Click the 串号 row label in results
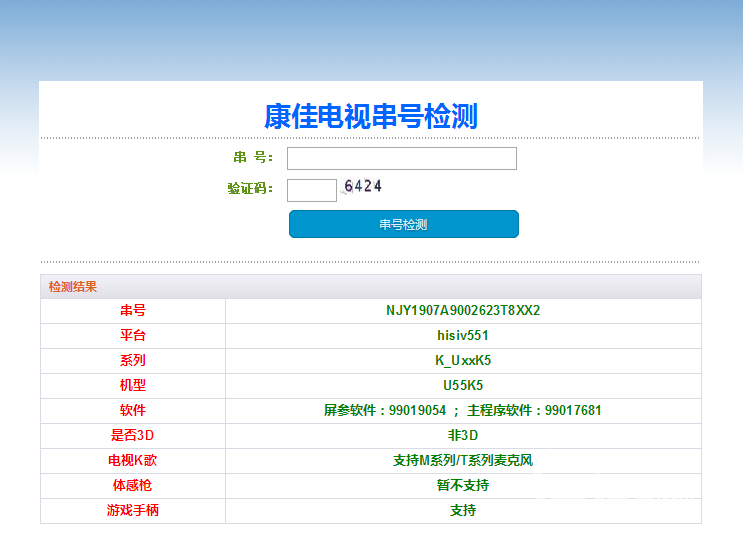Screen dimensions: 743x541 (x=133, y=310)
